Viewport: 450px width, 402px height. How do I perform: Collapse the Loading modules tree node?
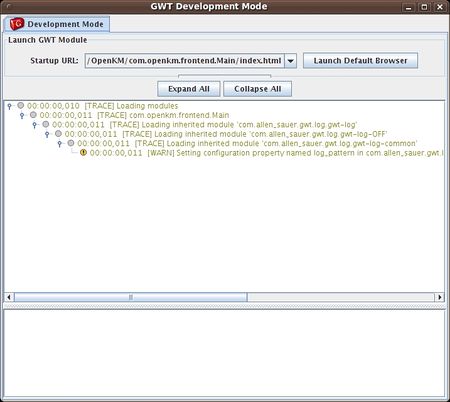9,106
